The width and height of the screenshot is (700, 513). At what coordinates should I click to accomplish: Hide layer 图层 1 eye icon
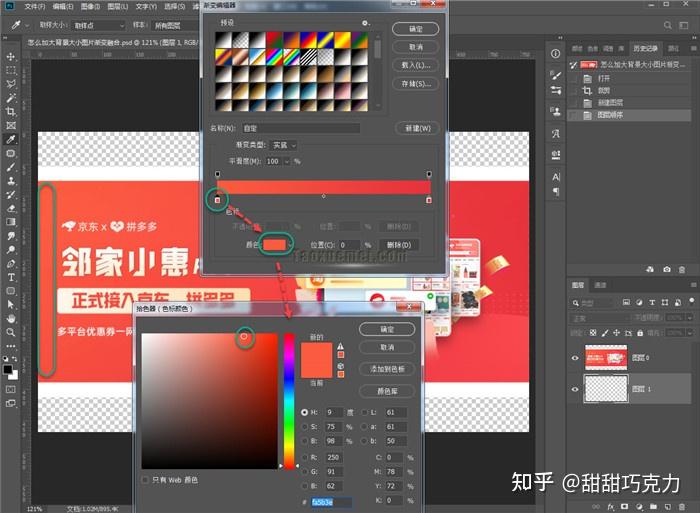click(x=575, y=389)
